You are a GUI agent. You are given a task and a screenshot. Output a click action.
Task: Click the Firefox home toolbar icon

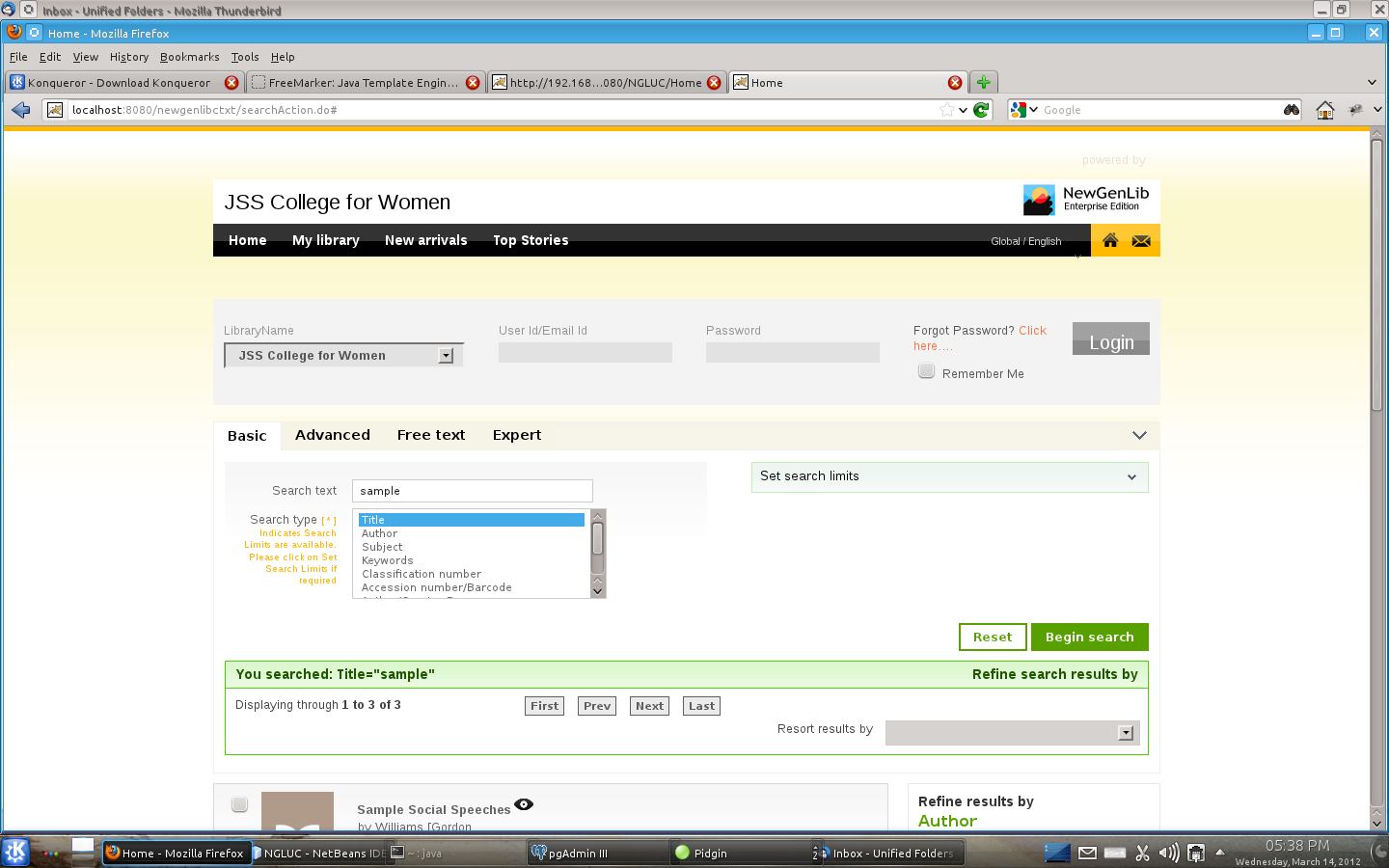(x=1325, y=110)
